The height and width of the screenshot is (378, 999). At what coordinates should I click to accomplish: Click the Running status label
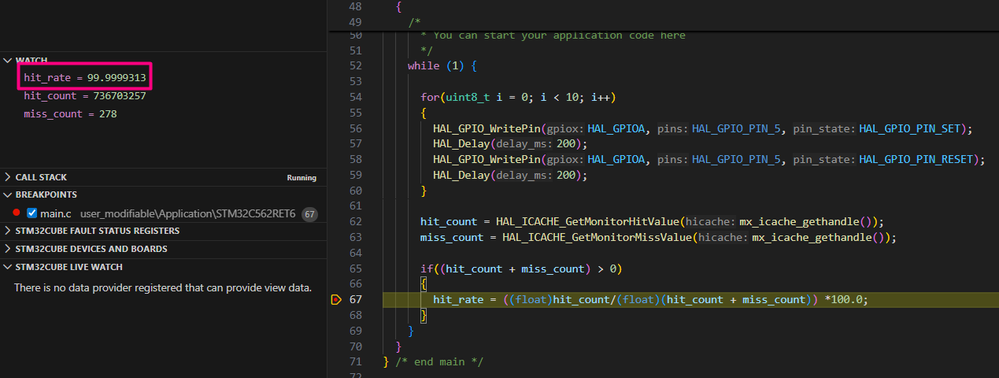coord(301,178)
